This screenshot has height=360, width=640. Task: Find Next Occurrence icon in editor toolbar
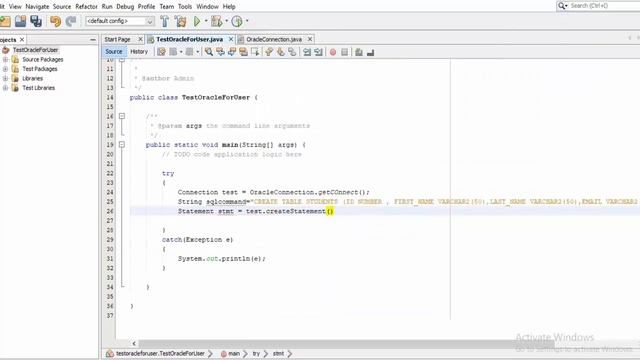pyautogui.click(x=232, y=52)
